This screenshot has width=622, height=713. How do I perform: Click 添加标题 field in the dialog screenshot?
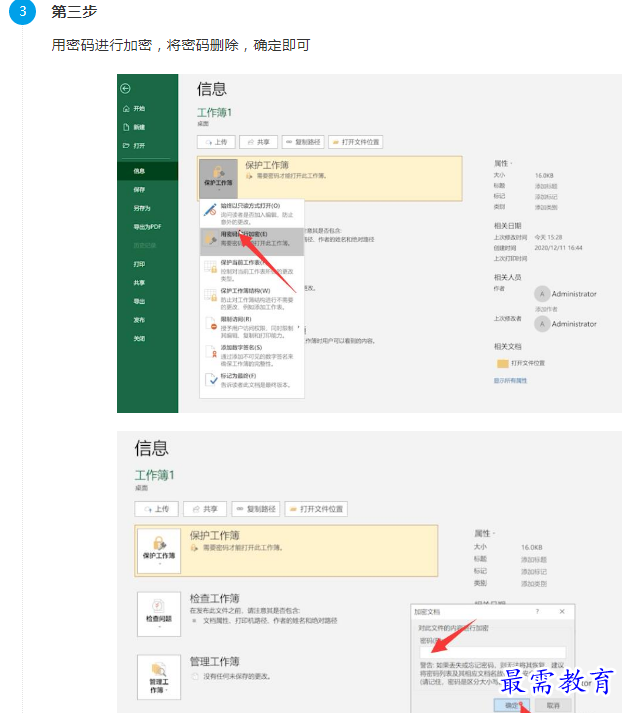[534, 559]
